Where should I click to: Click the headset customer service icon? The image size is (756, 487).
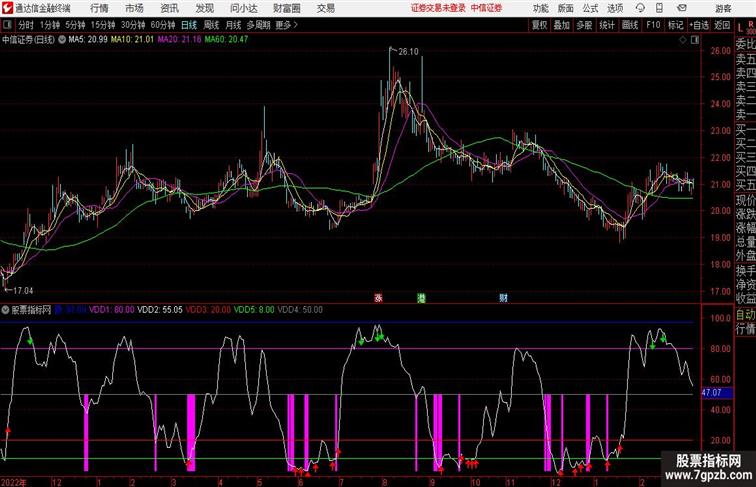pos(640,8)
